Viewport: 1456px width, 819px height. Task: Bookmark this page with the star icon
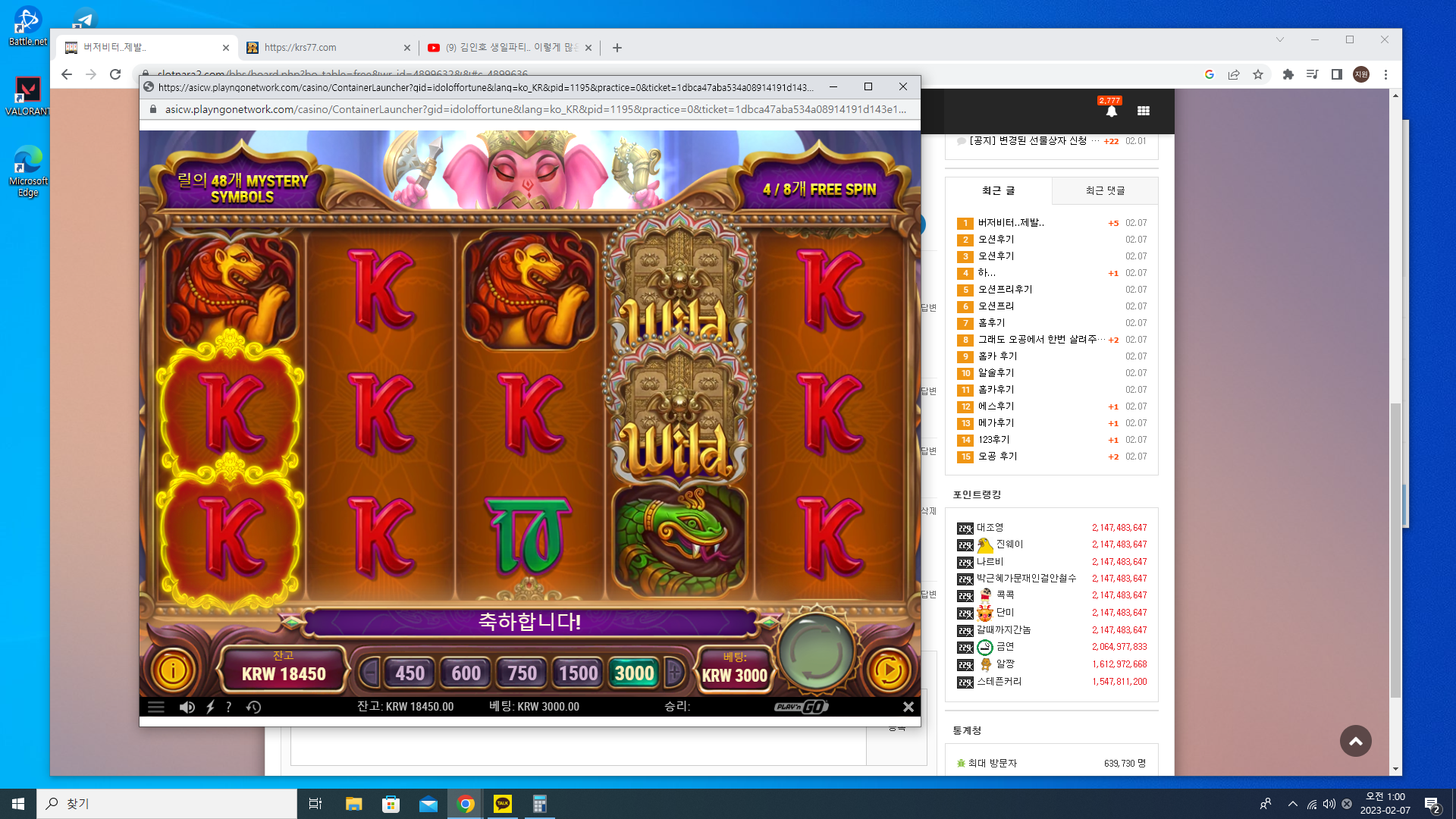click(x=1258, y=74)
